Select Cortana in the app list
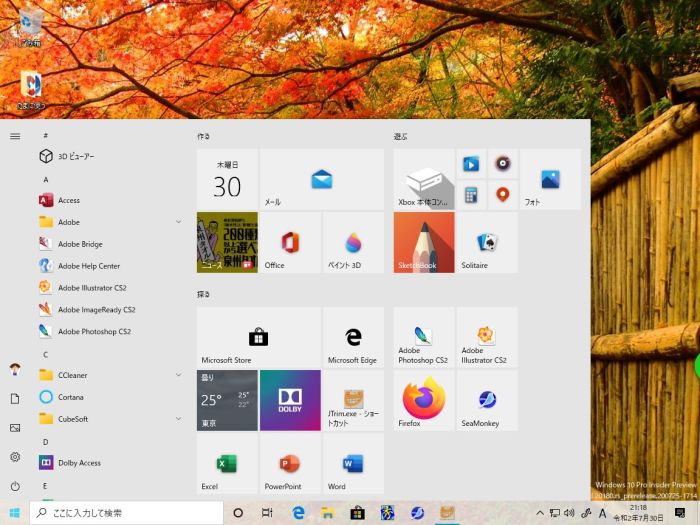700x525 pixels. [x=74, y=397]
